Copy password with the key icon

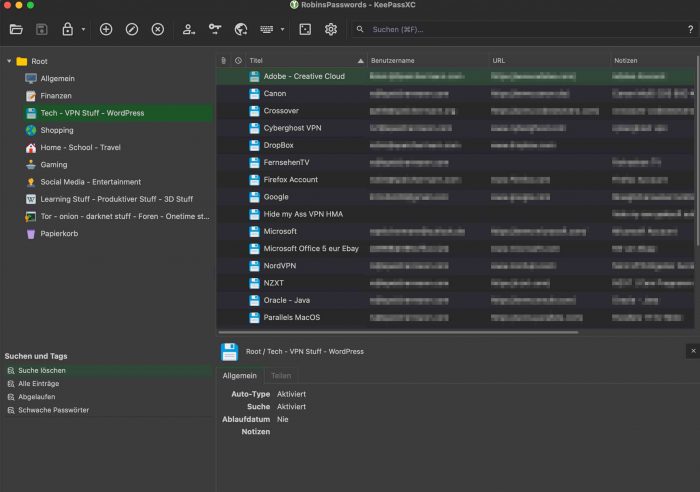click(215, 30)
